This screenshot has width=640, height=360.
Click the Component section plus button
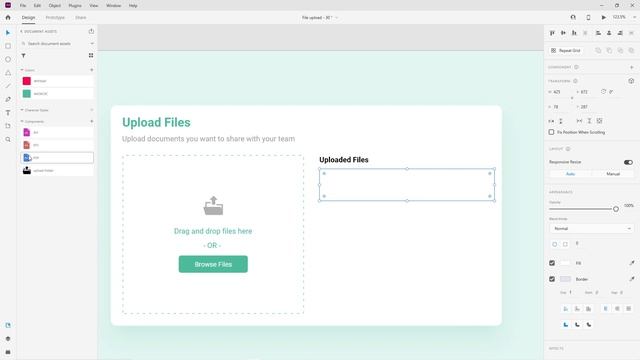point(631,67)
